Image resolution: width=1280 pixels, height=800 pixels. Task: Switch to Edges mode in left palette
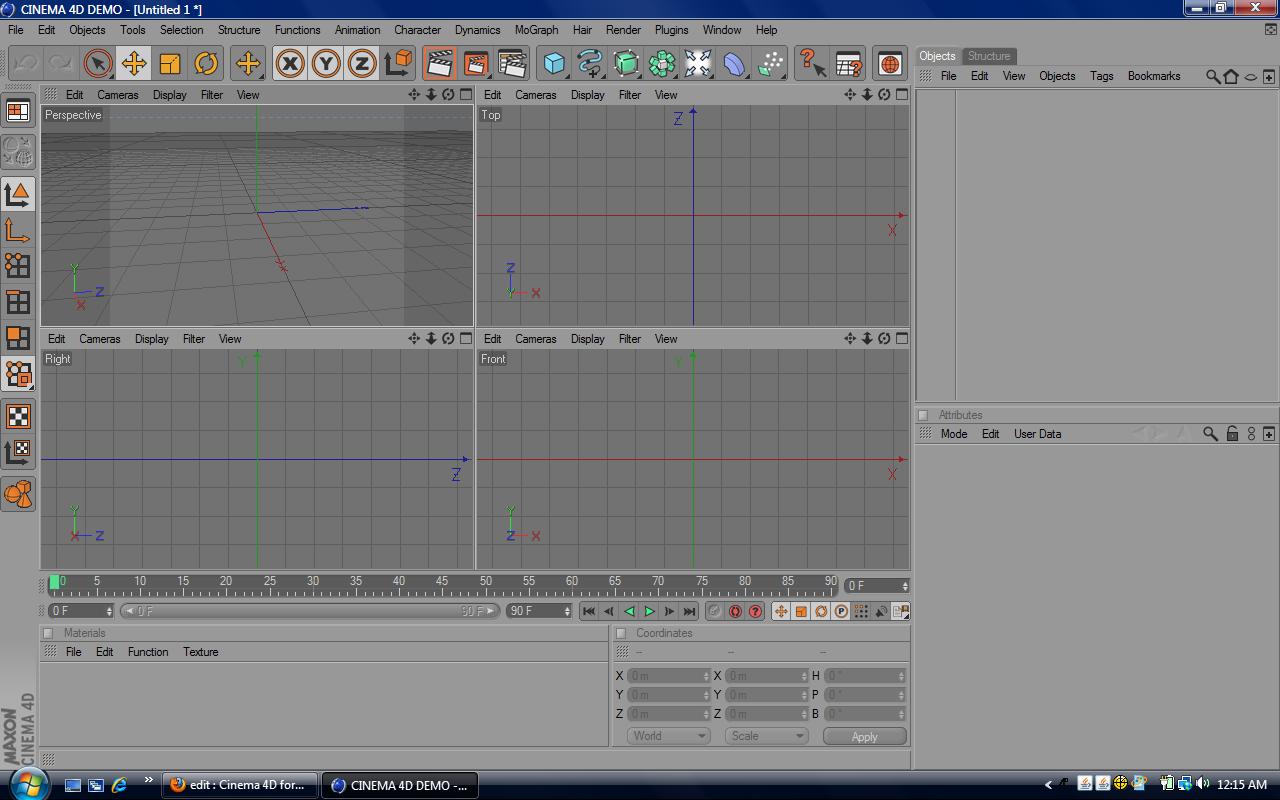tap(18, 301)
